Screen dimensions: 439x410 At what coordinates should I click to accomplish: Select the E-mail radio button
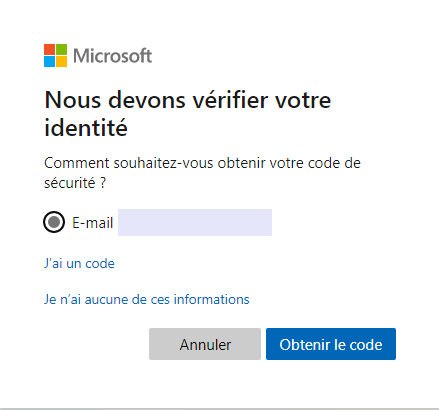tap(54, 222)
